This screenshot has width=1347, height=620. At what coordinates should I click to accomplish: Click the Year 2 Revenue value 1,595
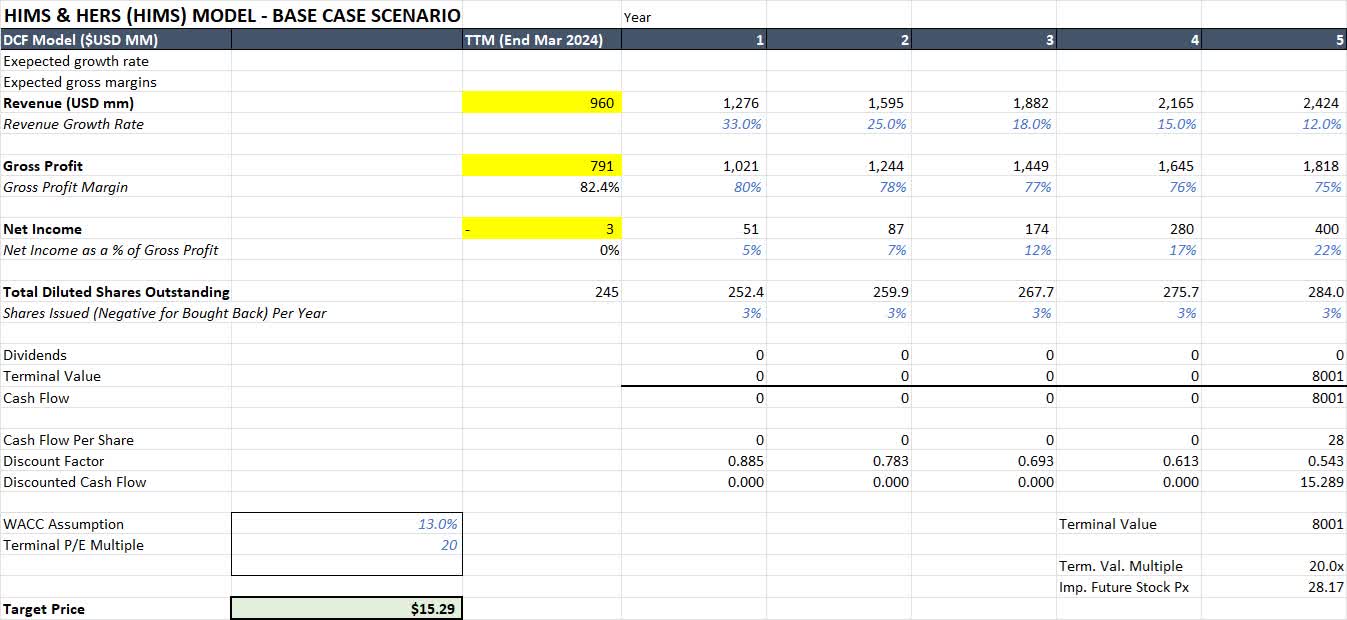890,103
